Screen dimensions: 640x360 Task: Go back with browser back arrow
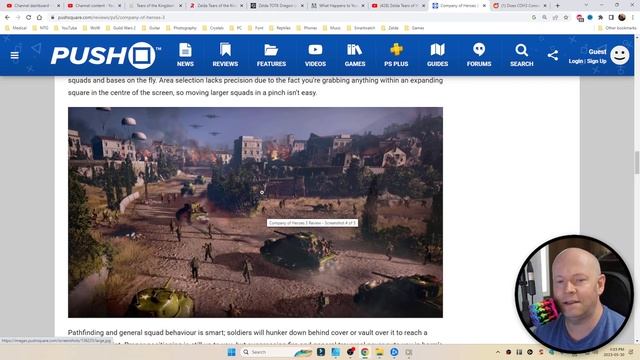(x=7, y=18)
